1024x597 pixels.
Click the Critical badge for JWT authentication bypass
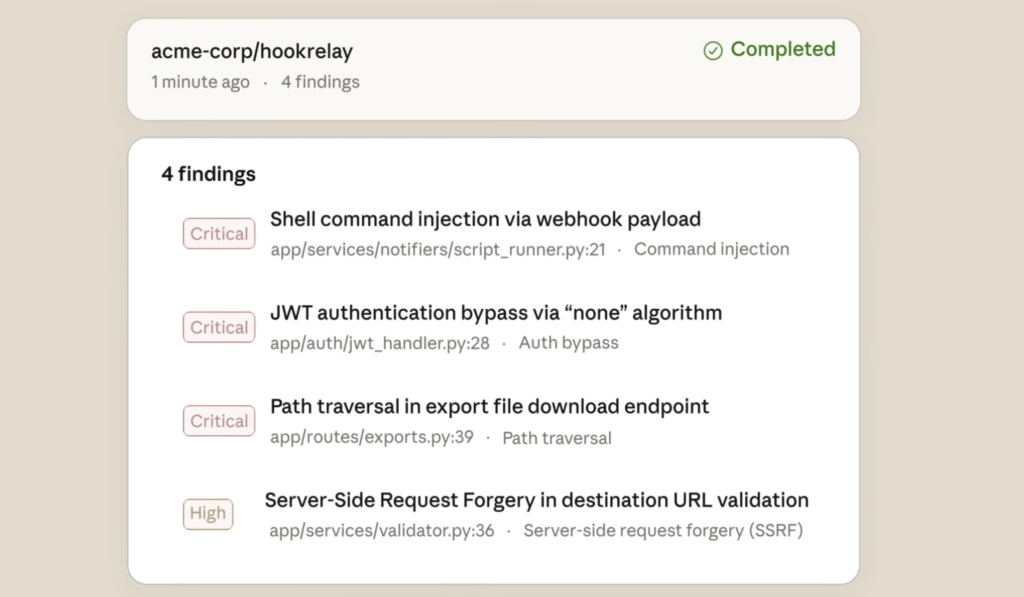pyautogui.click(x=219, y=328)
